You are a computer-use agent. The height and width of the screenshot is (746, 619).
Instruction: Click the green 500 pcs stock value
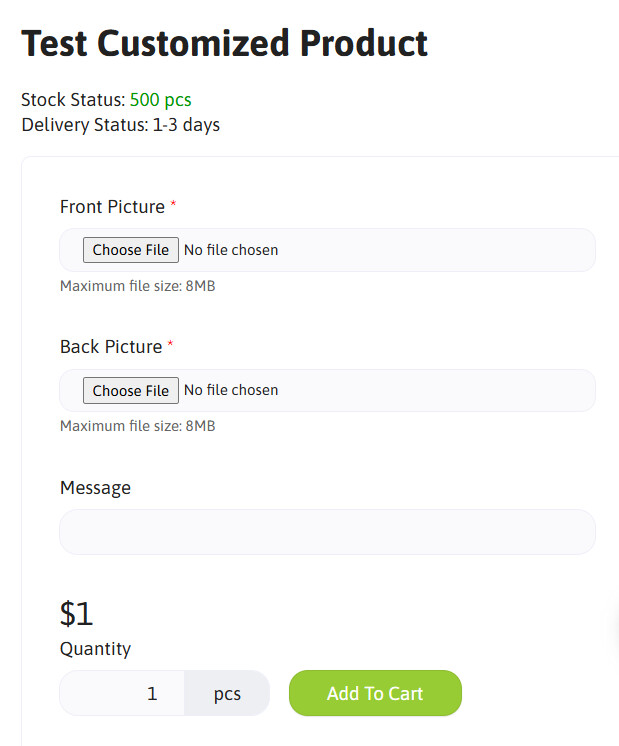click(x=161, y=100)
